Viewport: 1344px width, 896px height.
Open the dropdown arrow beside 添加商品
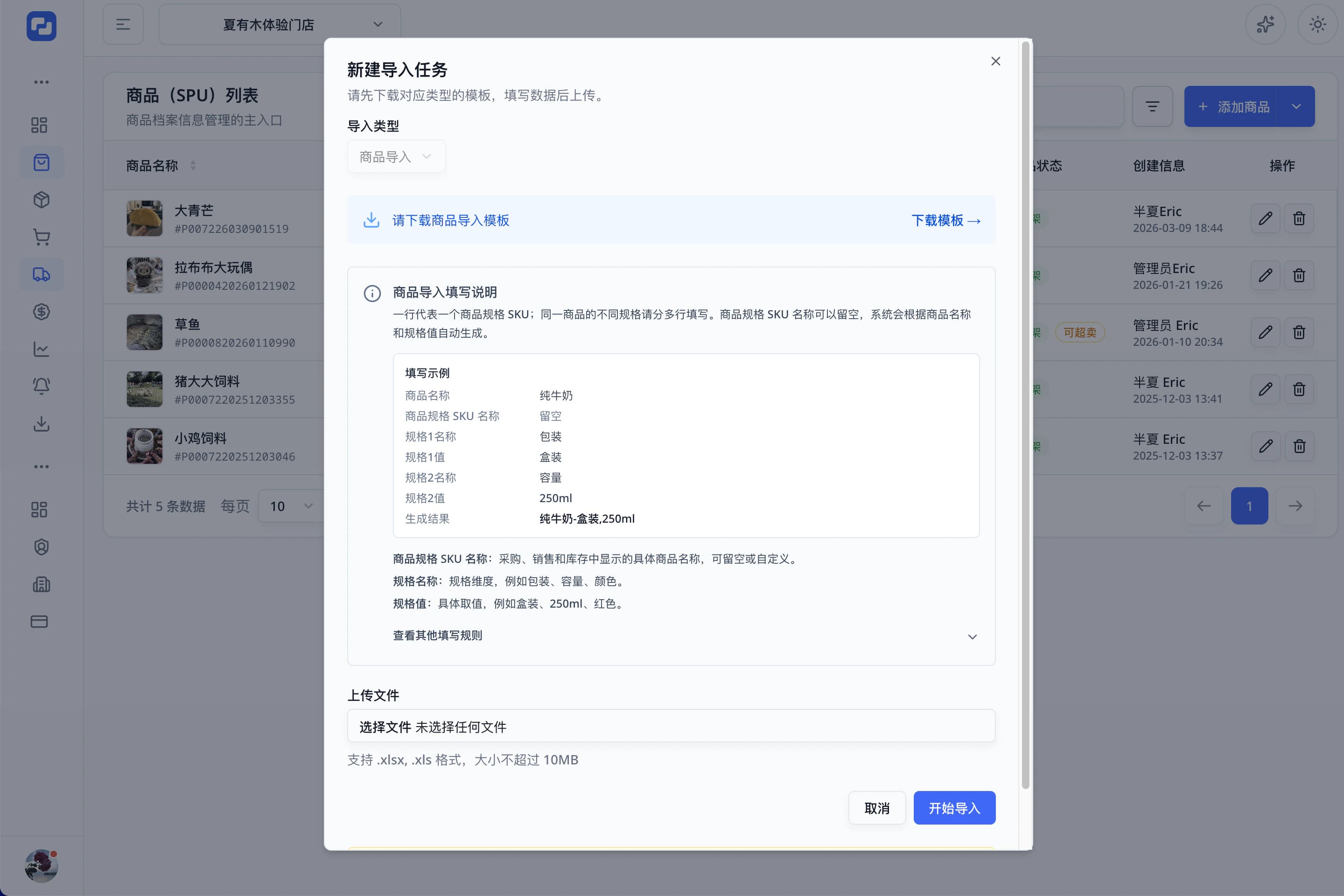click(1296, 106)
